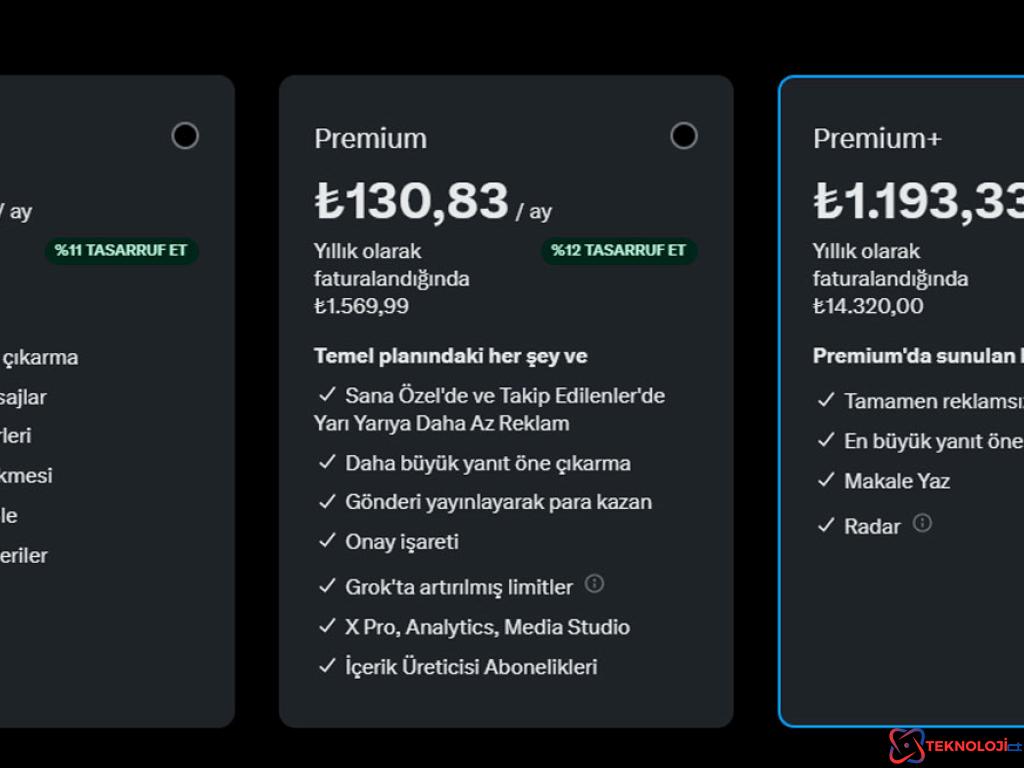Click the checkmark beside Onay işareti
The width and height of the screenshot is (1024, 768).
coord(327,541)
